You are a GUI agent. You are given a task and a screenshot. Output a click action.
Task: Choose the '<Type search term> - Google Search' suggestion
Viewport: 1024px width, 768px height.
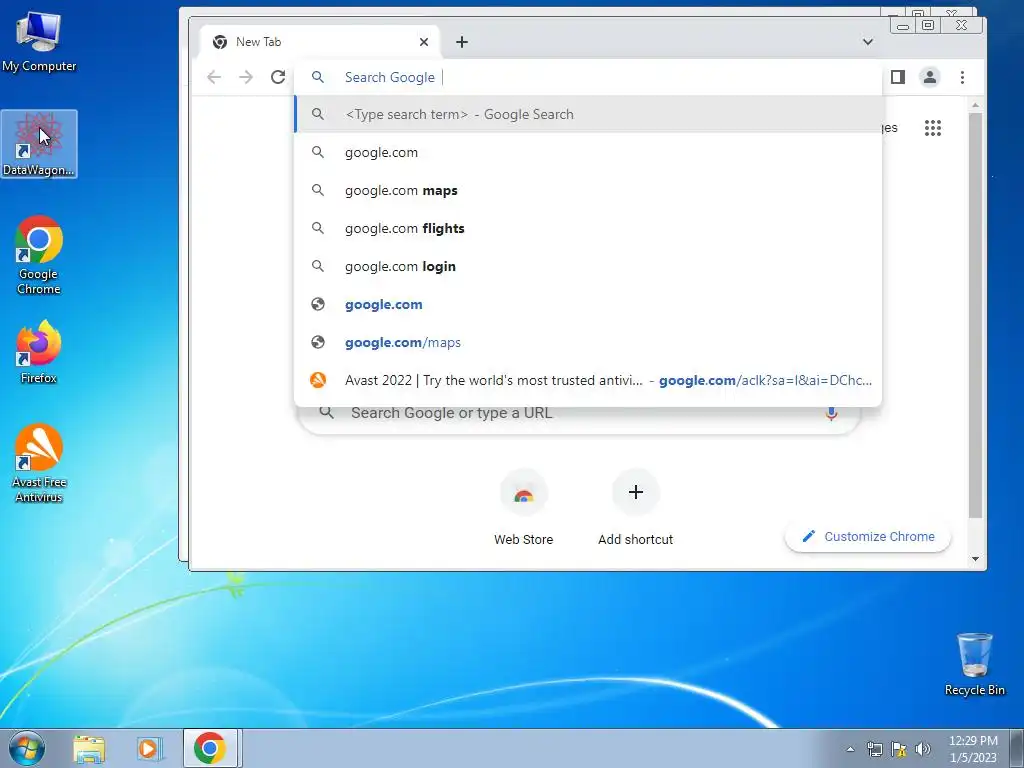pos(588,114)
